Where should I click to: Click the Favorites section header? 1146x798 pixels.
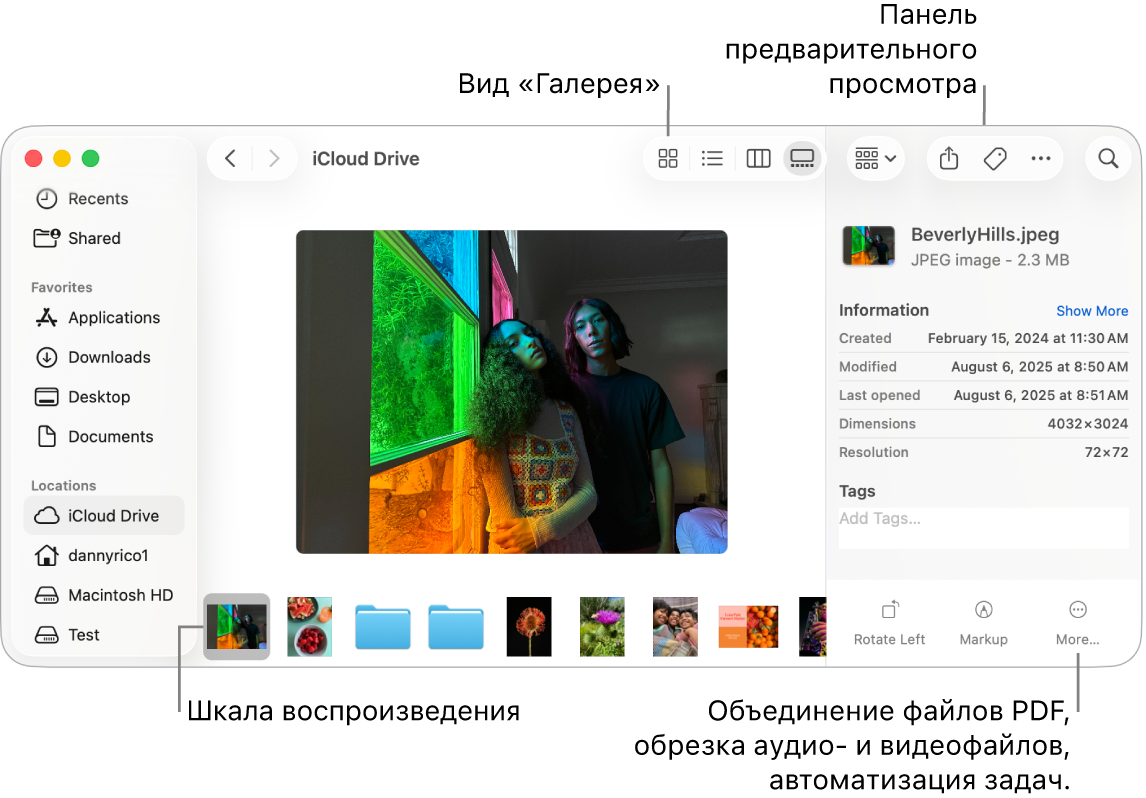[61, 287]
